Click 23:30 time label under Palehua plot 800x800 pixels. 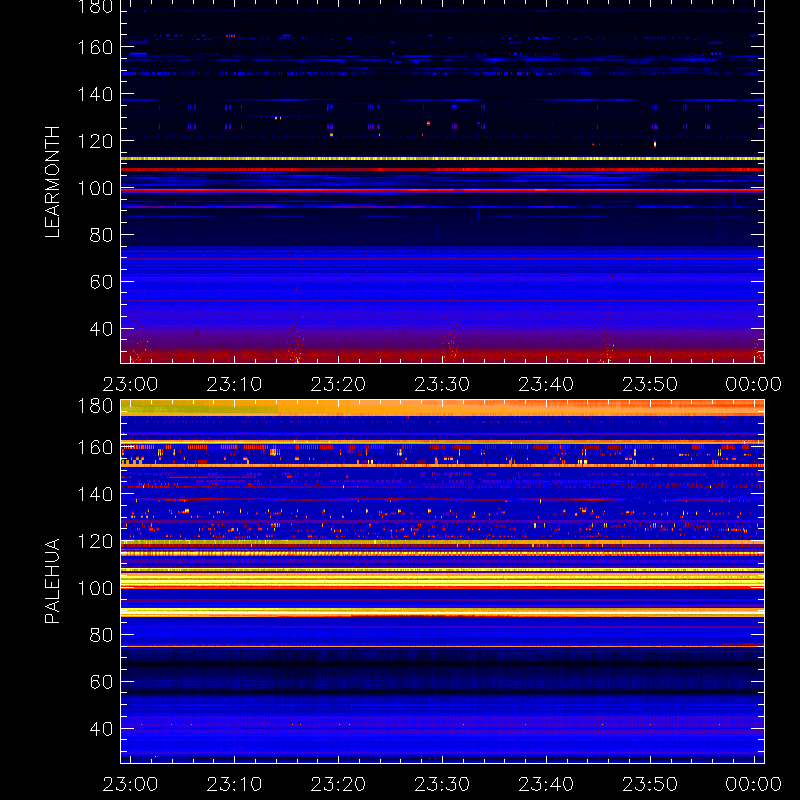tap(442, 784)
